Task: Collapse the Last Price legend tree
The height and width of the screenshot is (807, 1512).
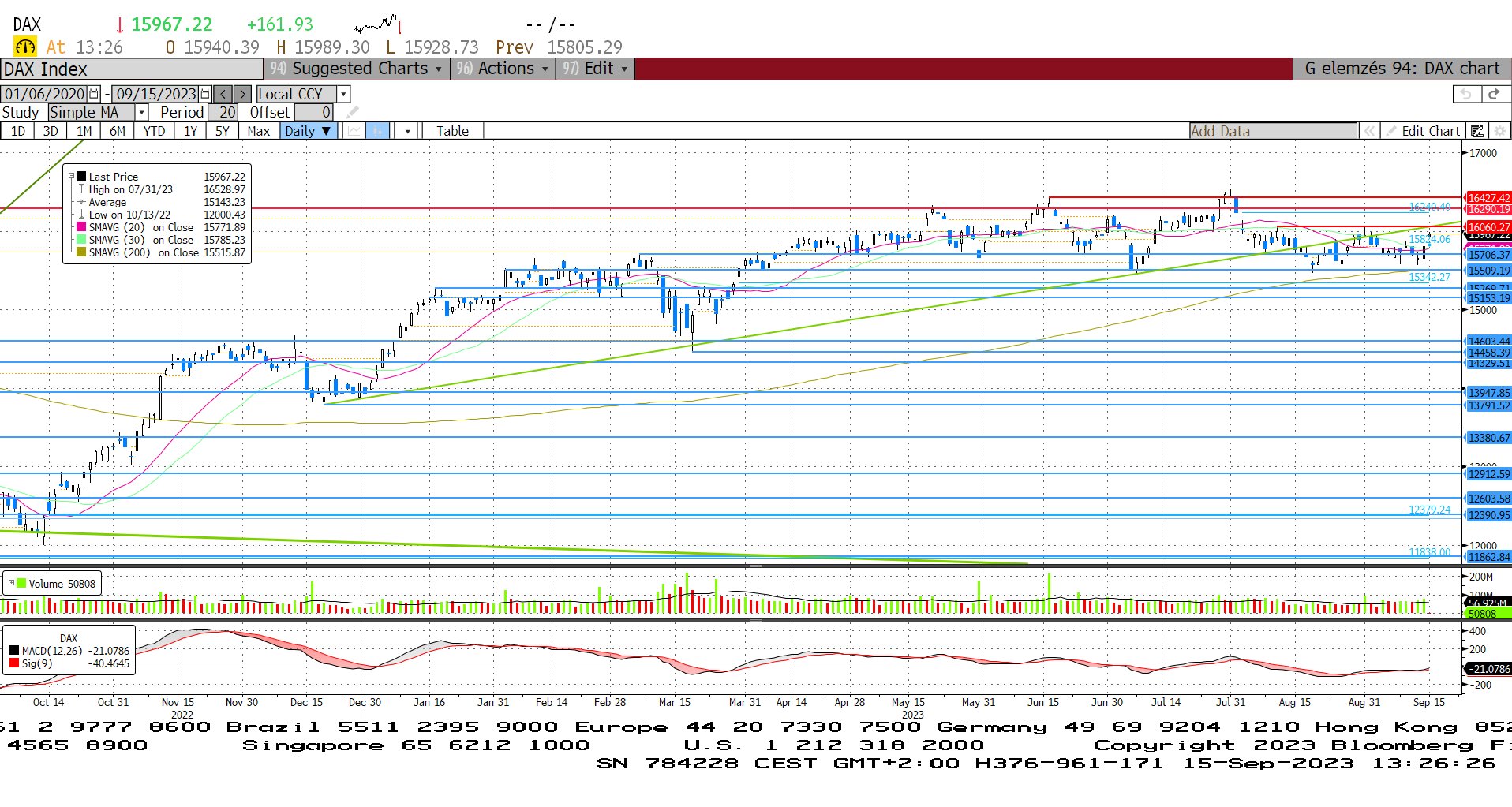Action: (71, 177)
